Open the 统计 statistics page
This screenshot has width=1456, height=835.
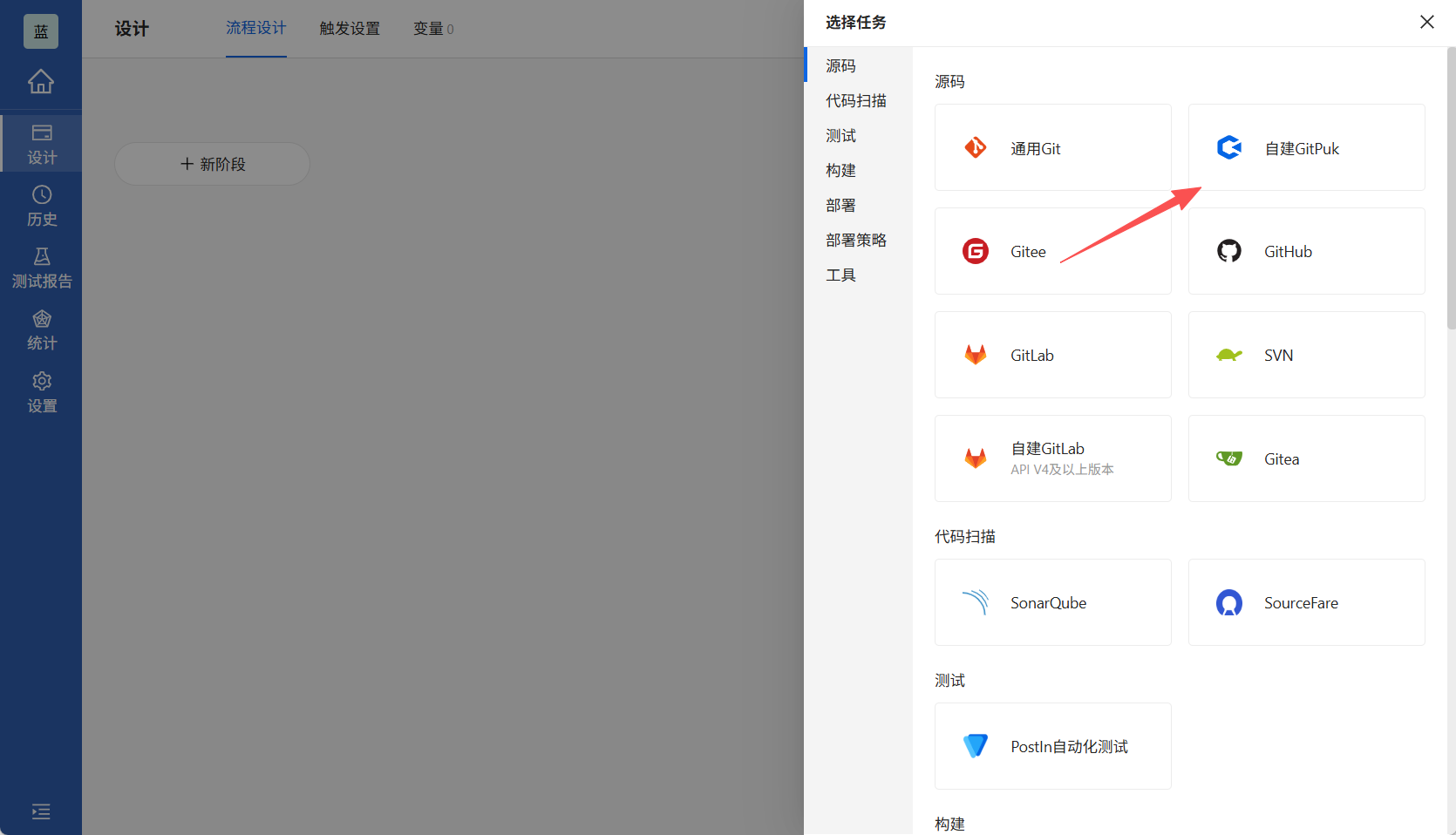pyautogui.click(x=41, y=330)
